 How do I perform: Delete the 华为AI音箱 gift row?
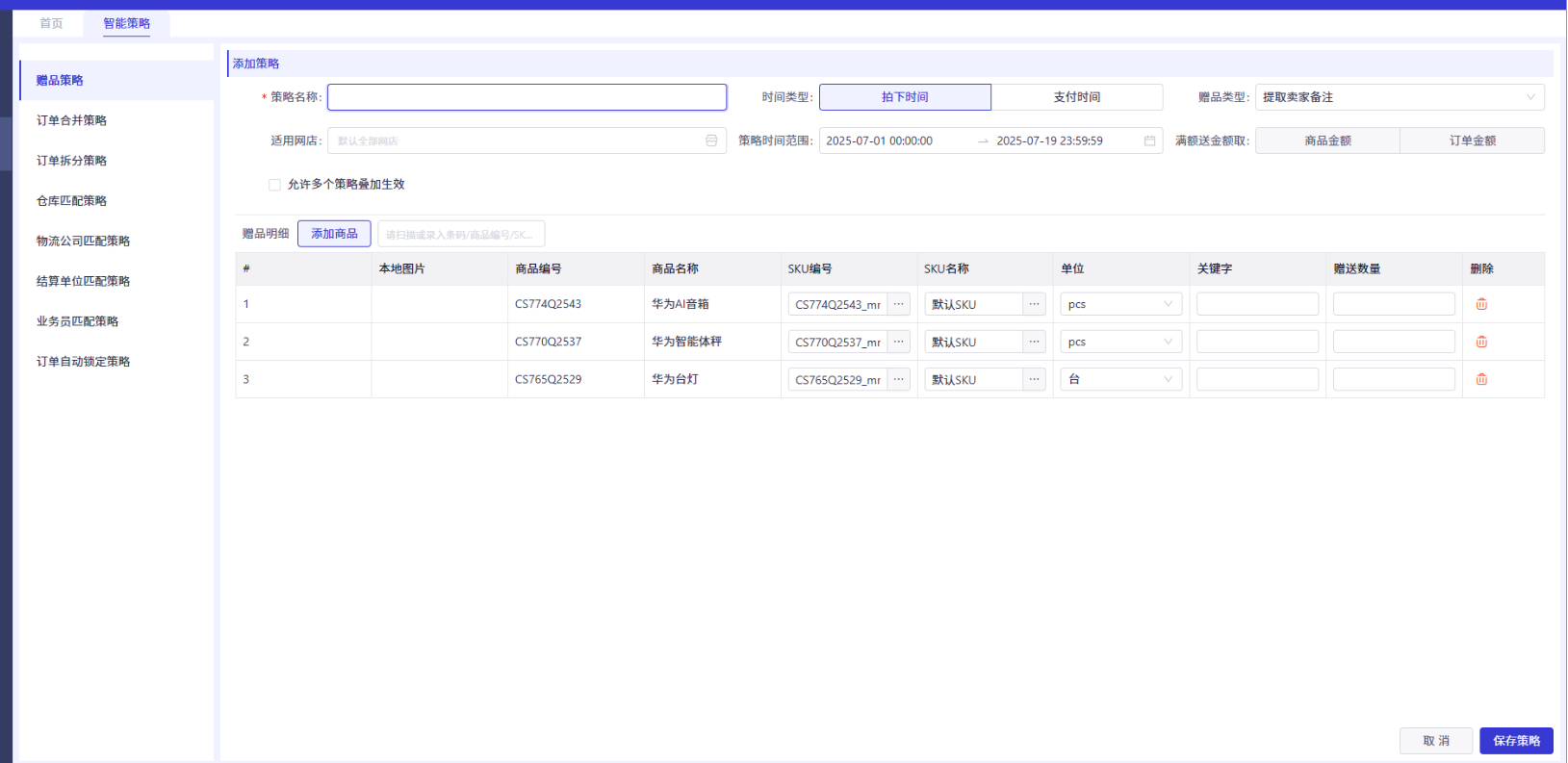tap(1481, 304)
